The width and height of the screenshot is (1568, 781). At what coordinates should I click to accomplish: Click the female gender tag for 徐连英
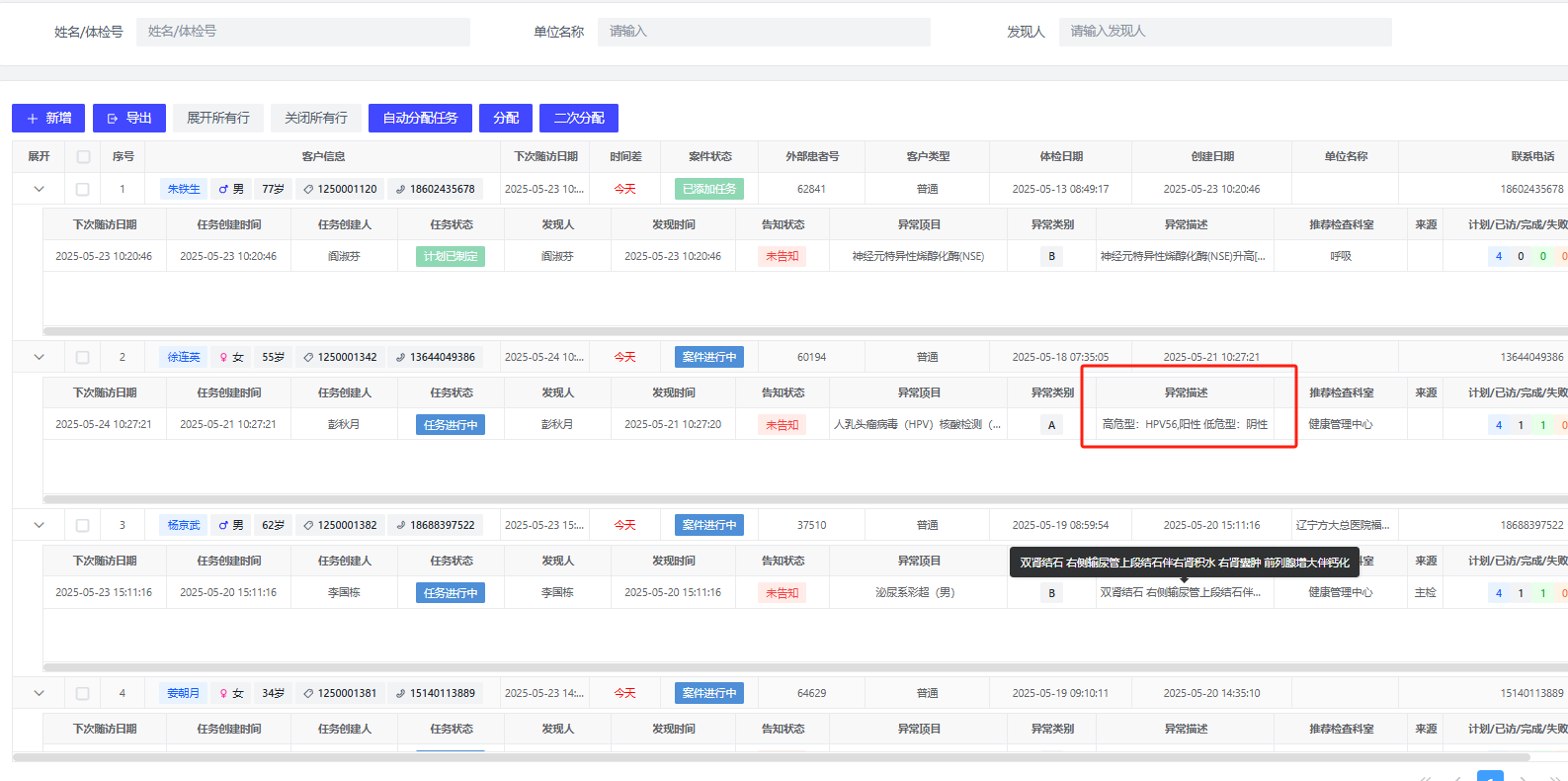coord(231,357)
